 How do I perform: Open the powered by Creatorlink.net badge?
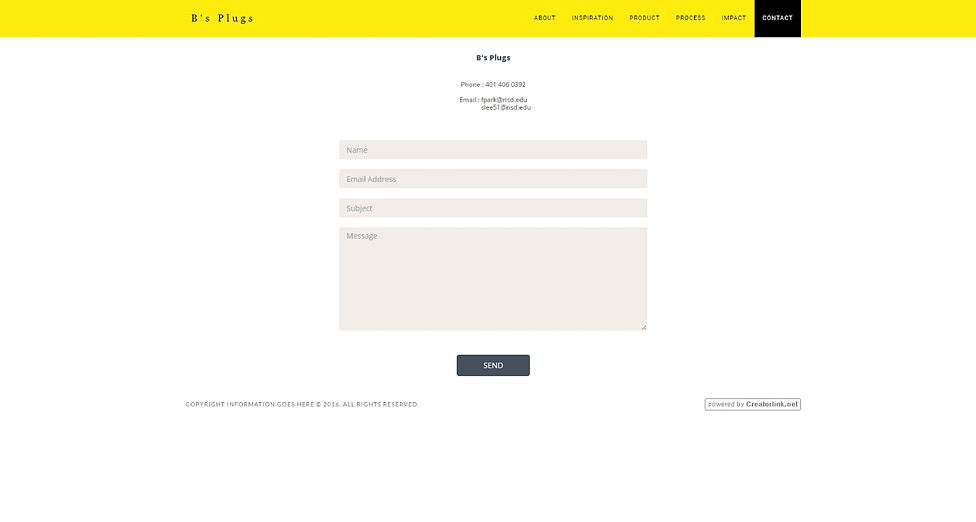point(753,404)
